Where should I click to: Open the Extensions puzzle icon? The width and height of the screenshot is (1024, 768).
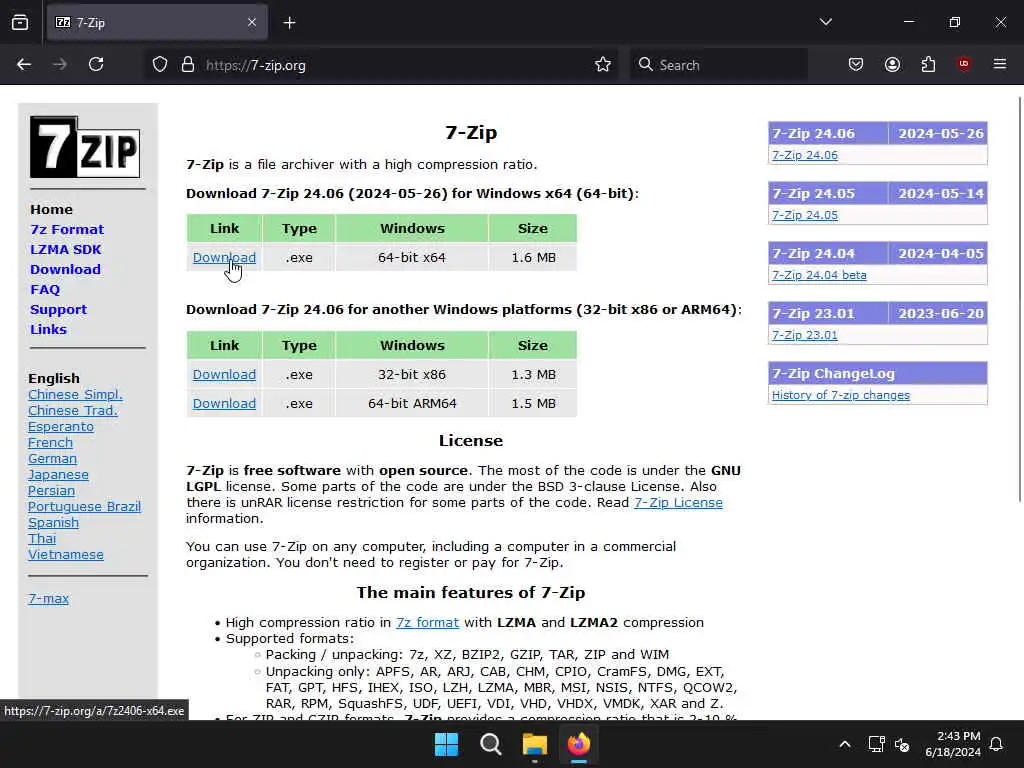click(x=928, y=65)
